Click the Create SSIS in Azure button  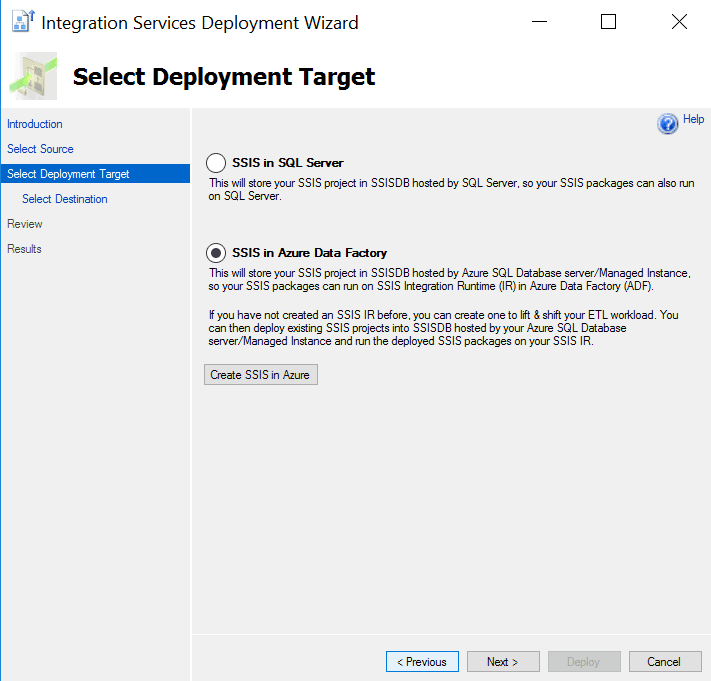[x=260, y=375]
